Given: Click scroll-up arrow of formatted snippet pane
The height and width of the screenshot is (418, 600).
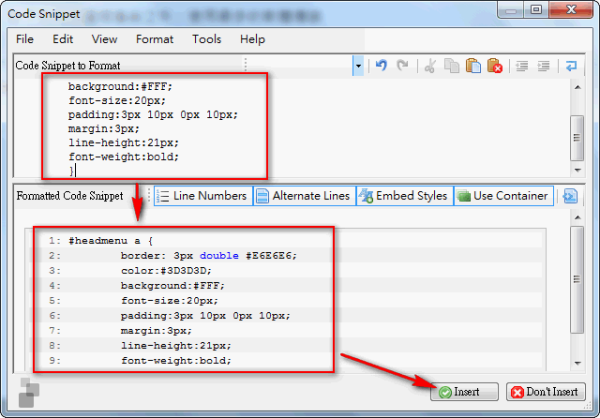Looking at the screenshot, I should click(577, 218).
